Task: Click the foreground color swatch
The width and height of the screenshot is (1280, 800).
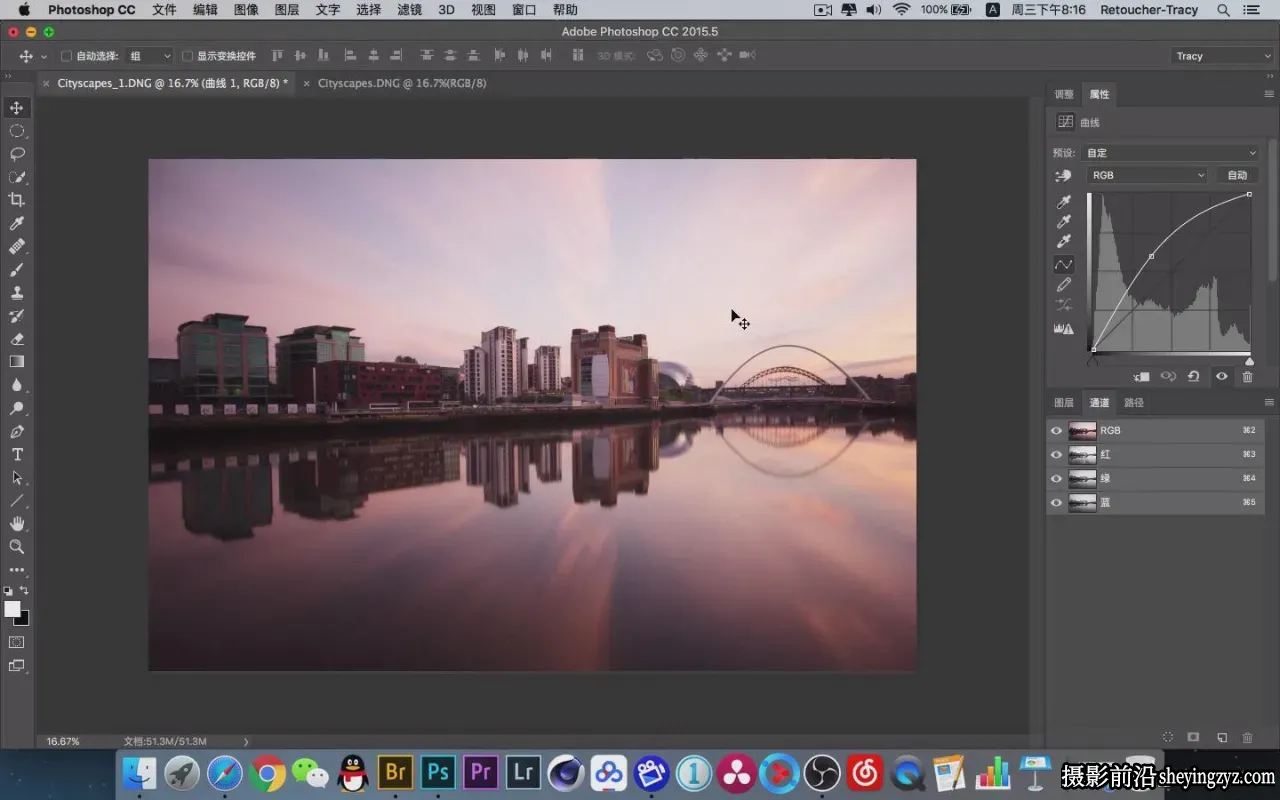Action: [12, 609]
